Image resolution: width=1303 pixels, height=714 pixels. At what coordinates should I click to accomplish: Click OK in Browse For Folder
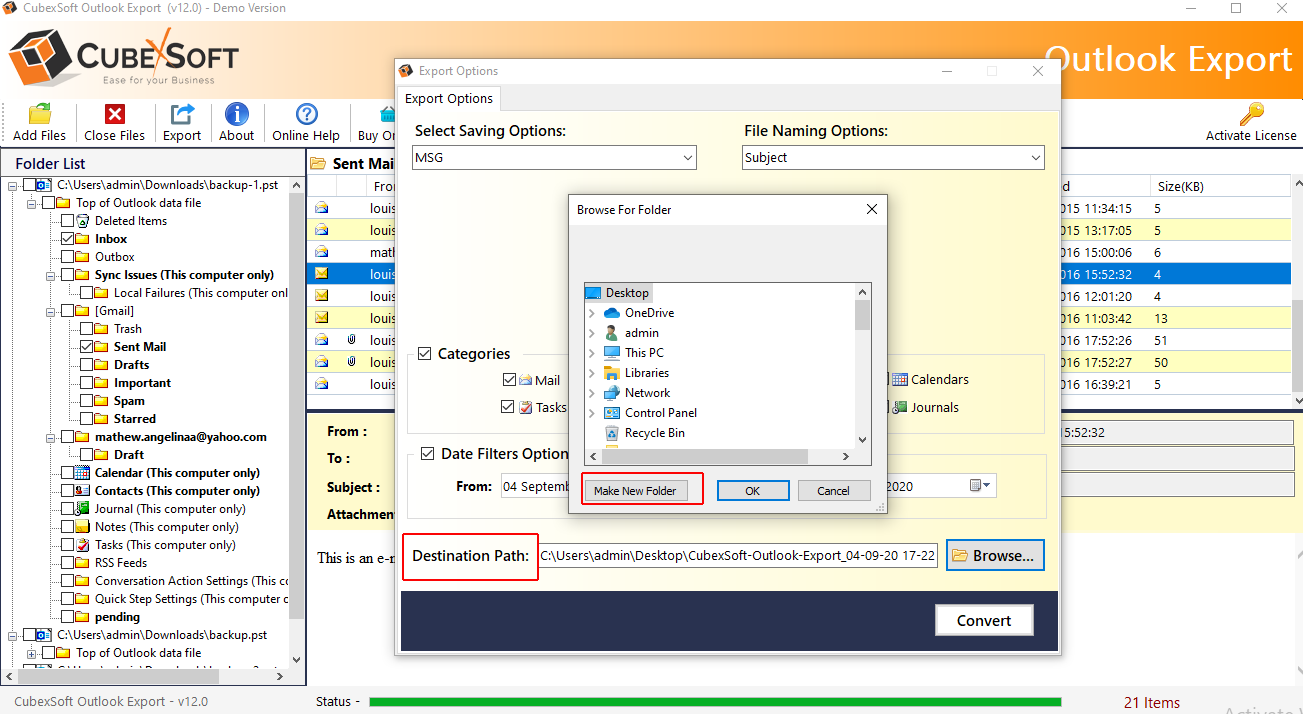tap(753, 491)
